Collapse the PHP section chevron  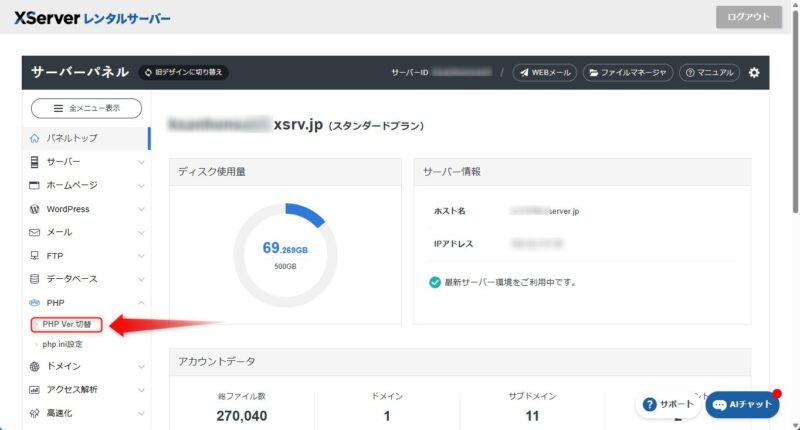tap(141, 302)
